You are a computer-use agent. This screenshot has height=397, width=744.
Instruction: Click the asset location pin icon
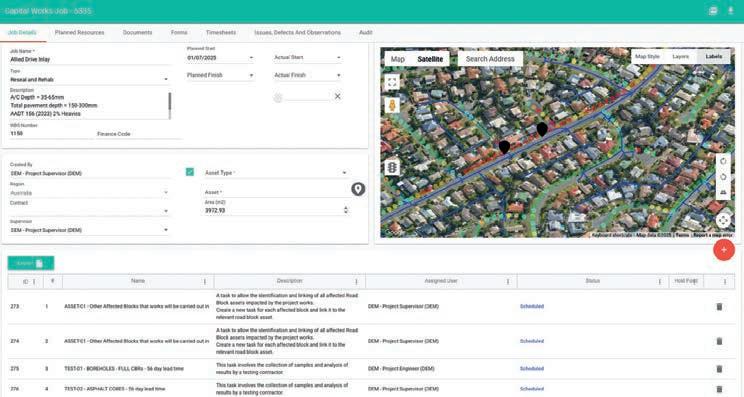(358, 189)
